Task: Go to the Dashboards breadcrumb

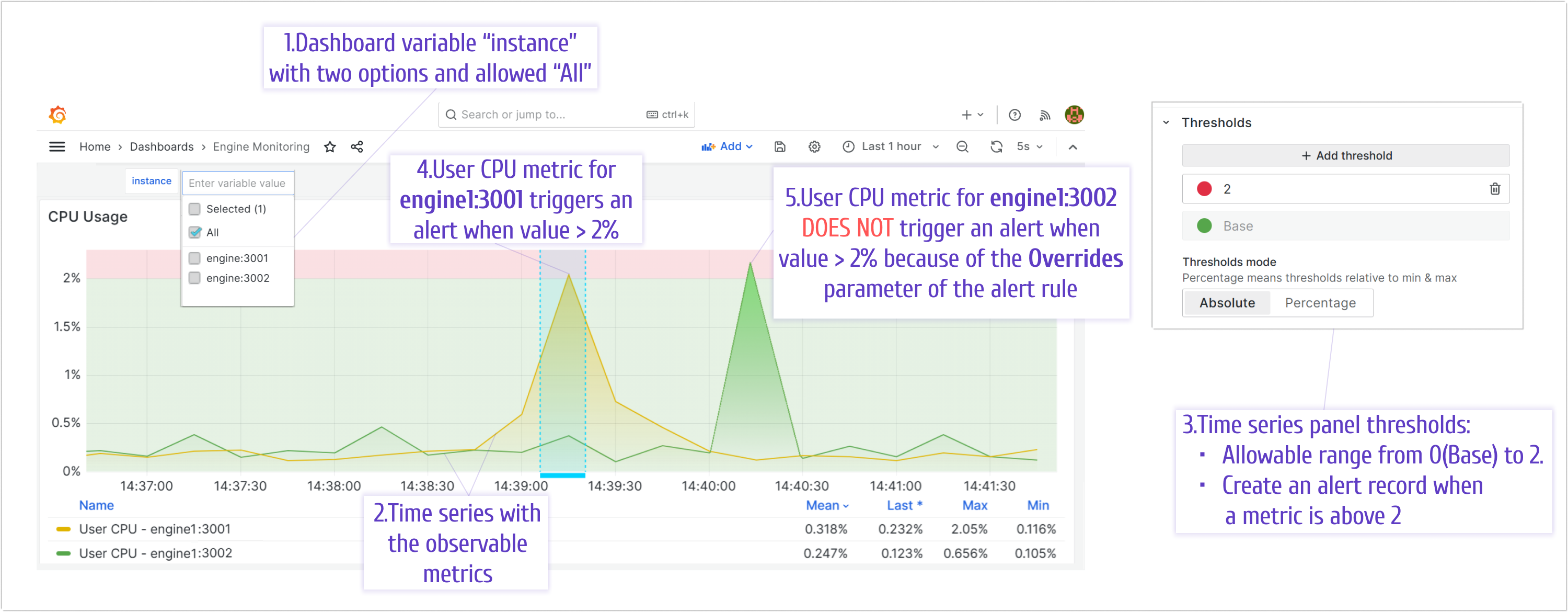Action: (x=162, y=147)
